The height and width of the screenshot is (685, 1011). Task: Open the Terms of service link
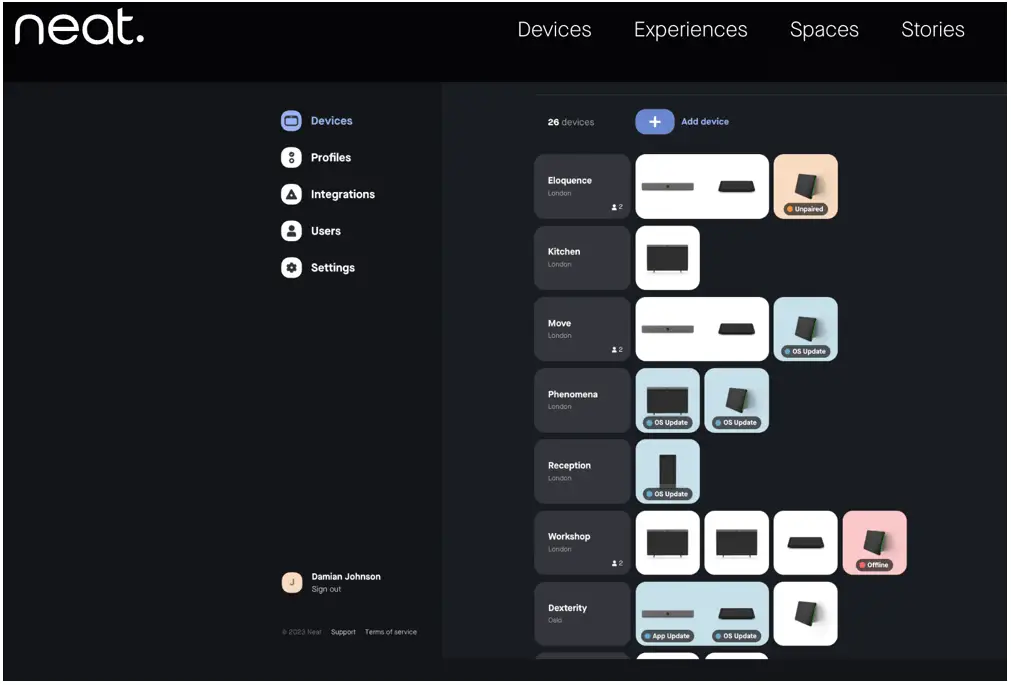coord(390,632)
